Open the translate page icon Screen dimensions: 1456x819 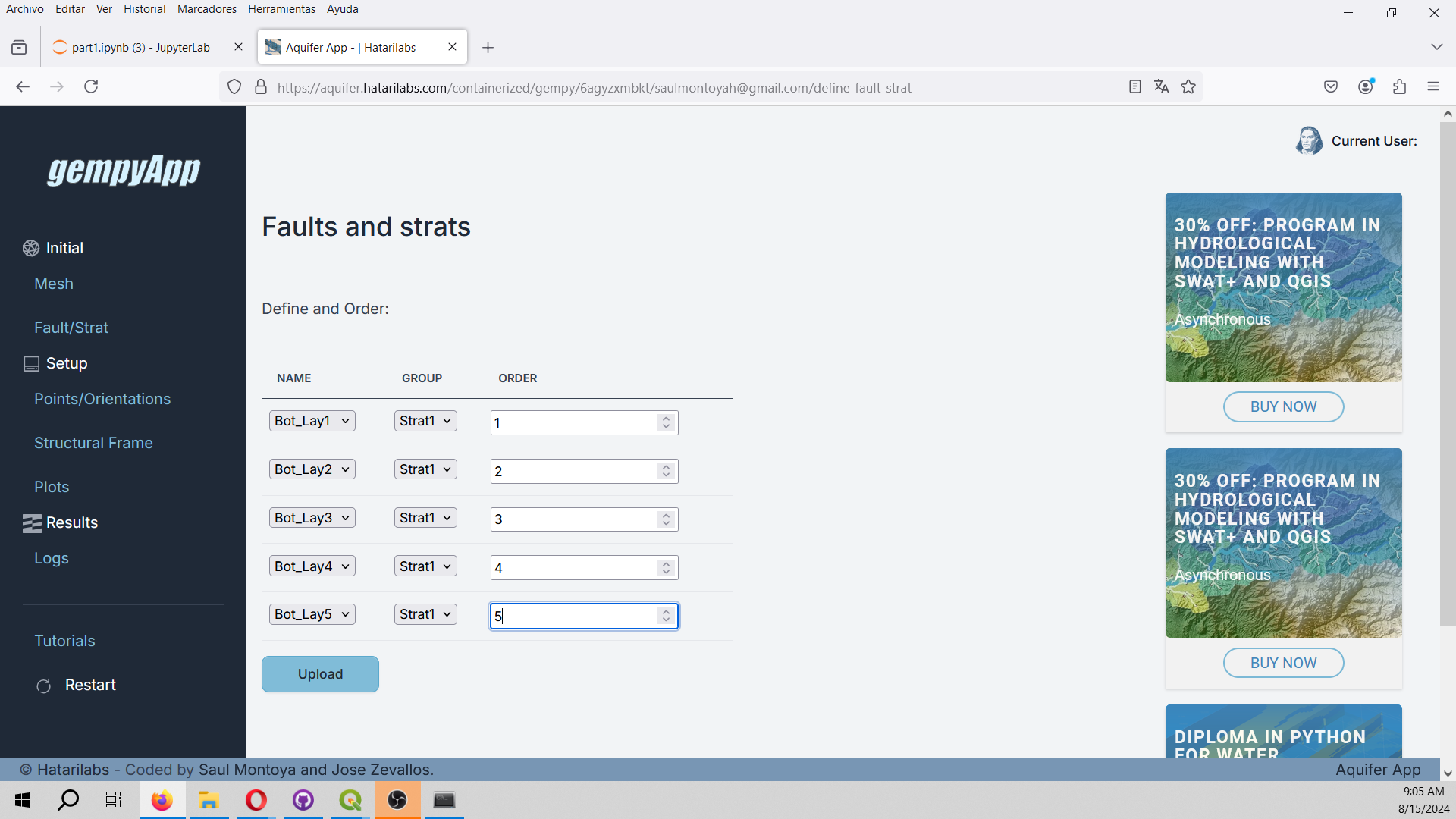(x=1162, y=86)
